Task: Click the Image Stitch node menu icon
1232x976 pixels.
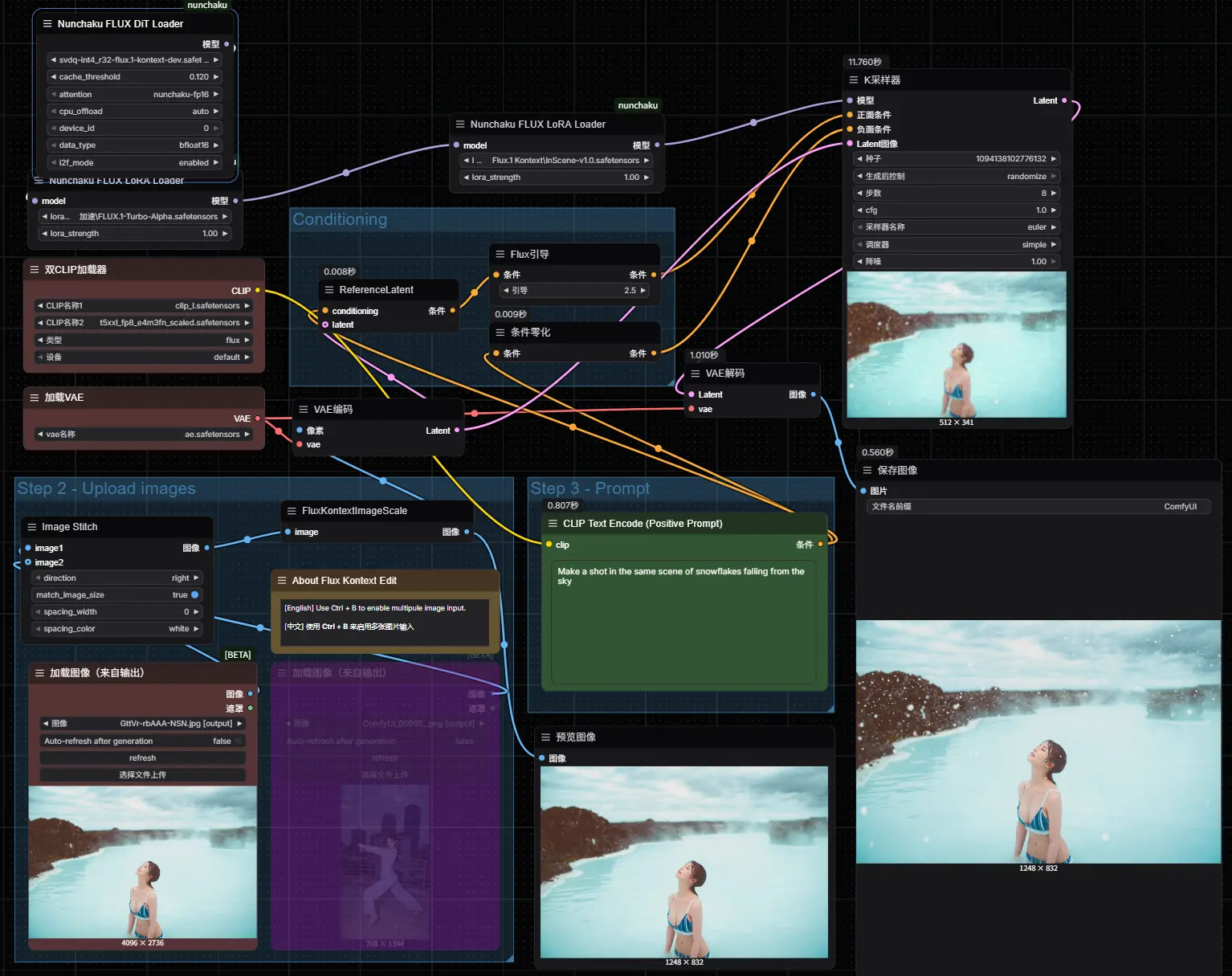Action: [x=32, y=527]
